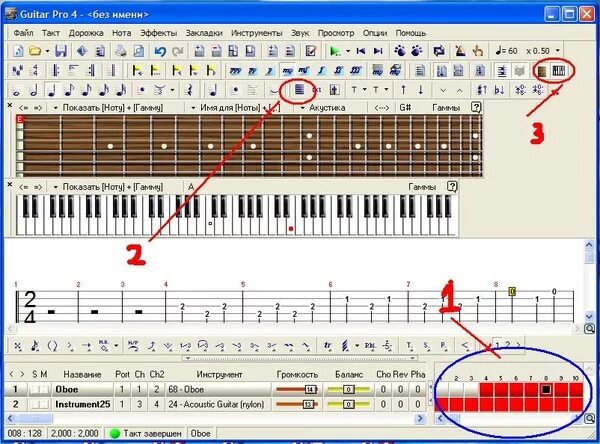Viewport: 600px width, 444px height.
Task: Open the dropdown arrow next to the play button
Action: tap(348, 51)
